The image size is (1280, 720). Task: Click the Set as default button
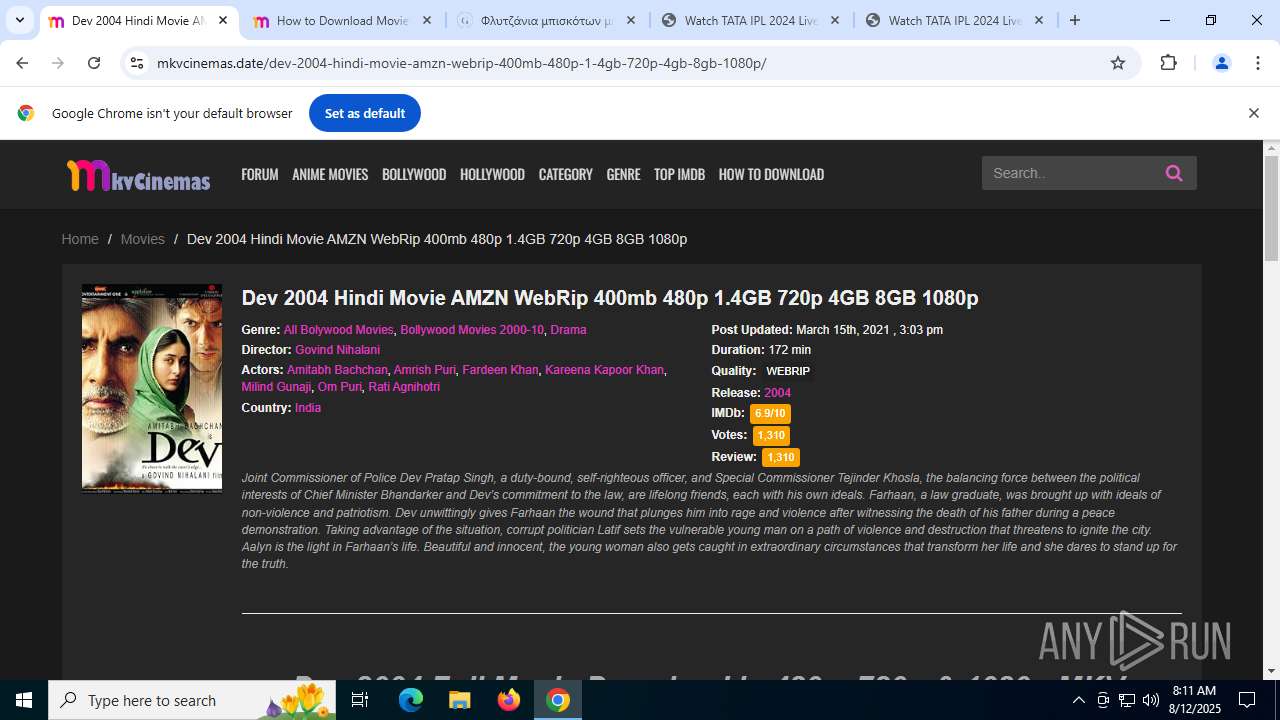365,113
